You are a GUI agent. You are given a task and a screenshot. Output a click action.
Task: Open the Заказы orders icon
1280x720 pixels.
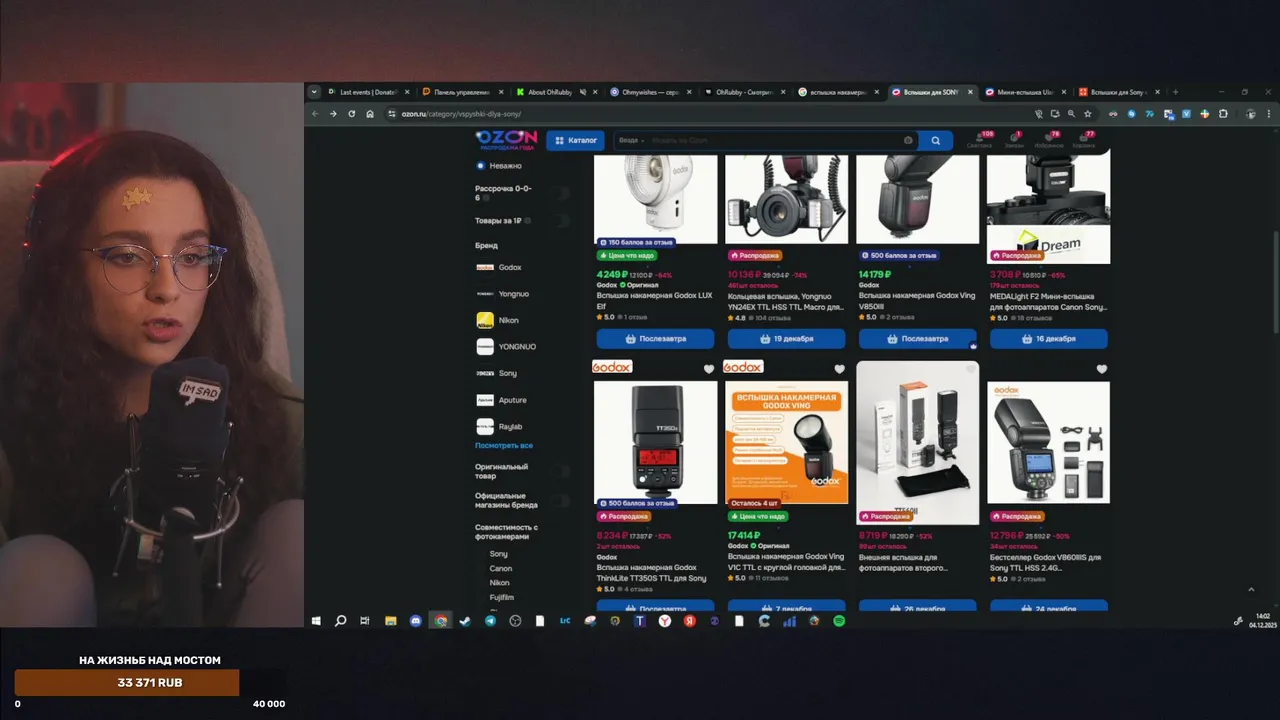[x=1013, y=140]
